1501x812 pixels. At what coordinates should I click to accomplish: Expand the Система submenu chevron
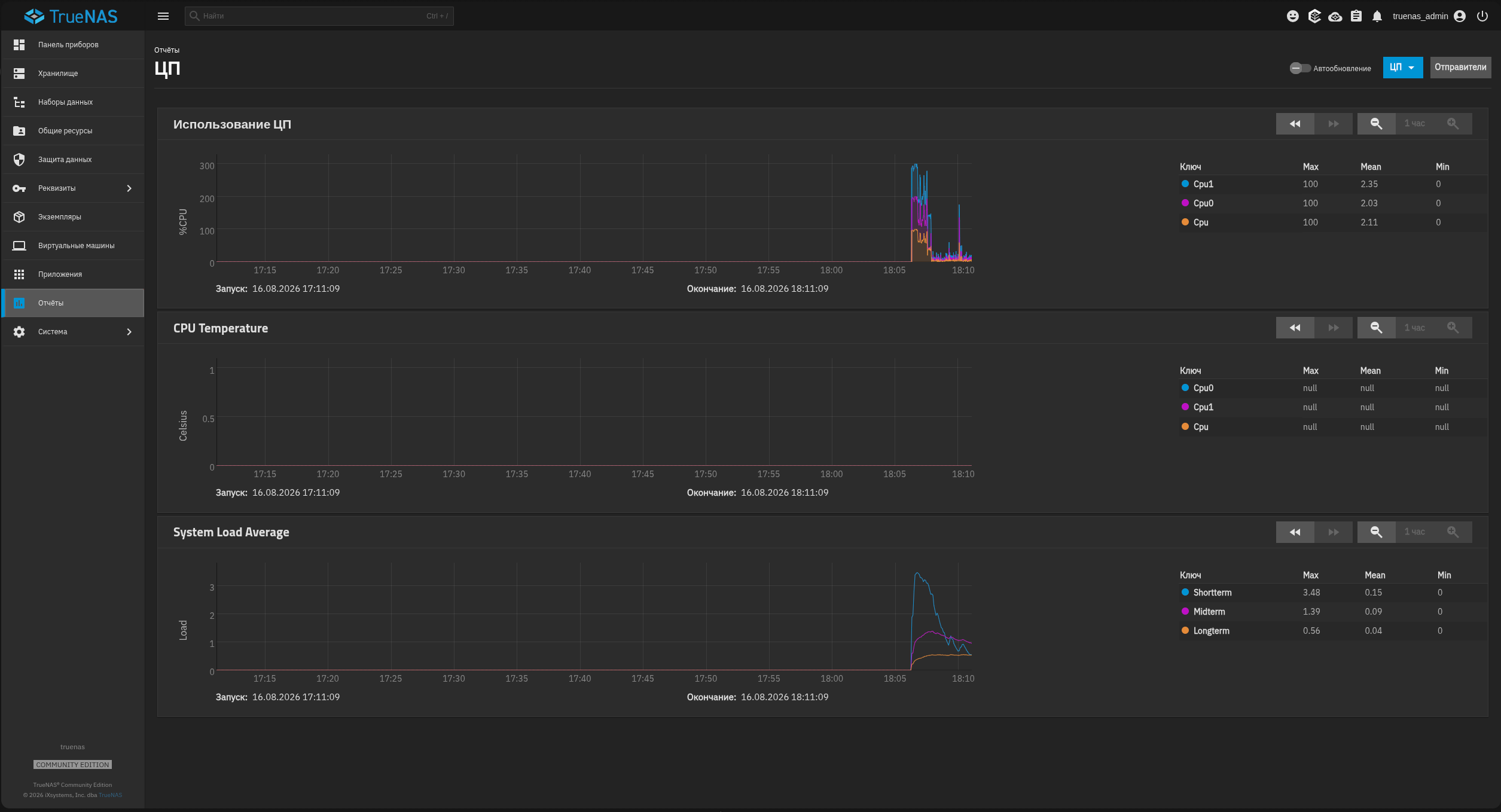[129, 332]
